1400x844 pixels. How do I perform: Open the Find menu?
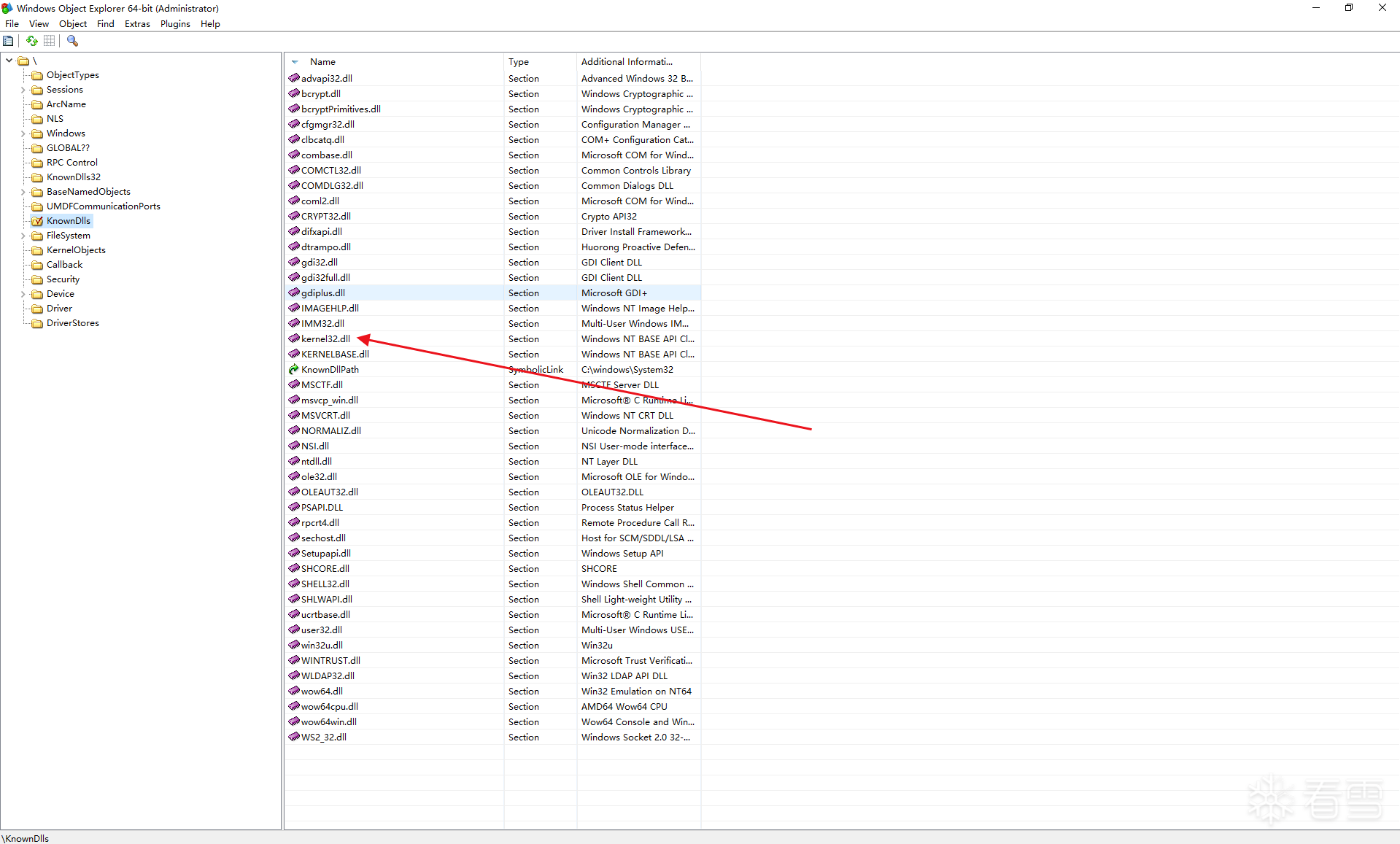click(x=106, y=24)
